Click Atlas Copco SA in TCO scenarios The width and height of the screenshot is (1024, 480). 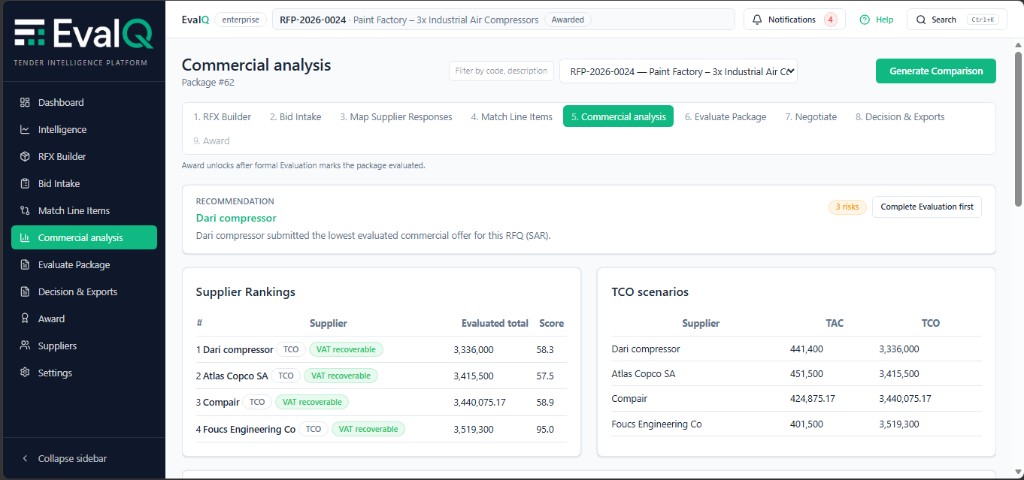tap(643, 374)
